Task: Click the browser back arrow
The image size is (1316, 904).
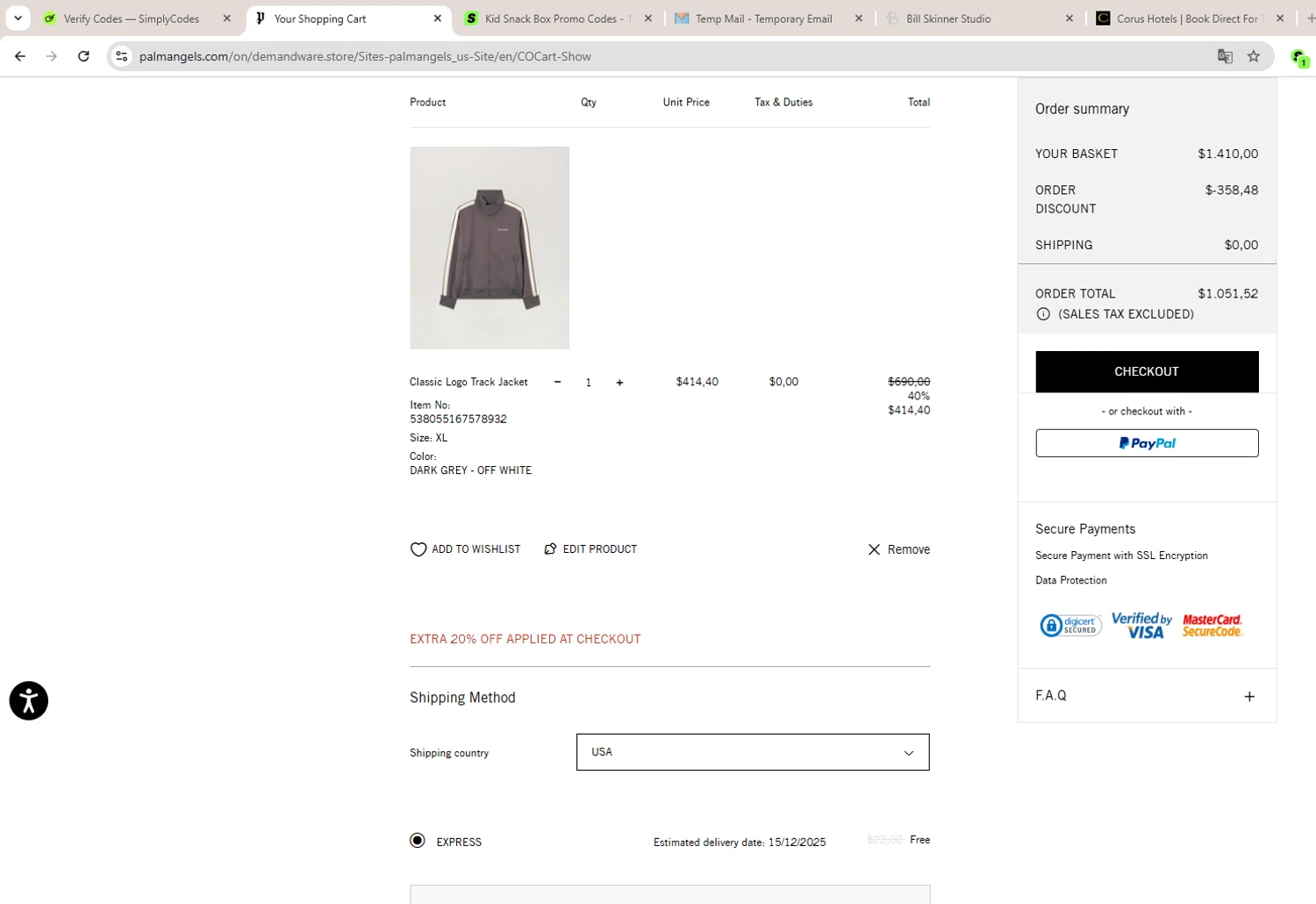Action: point(20,56)
